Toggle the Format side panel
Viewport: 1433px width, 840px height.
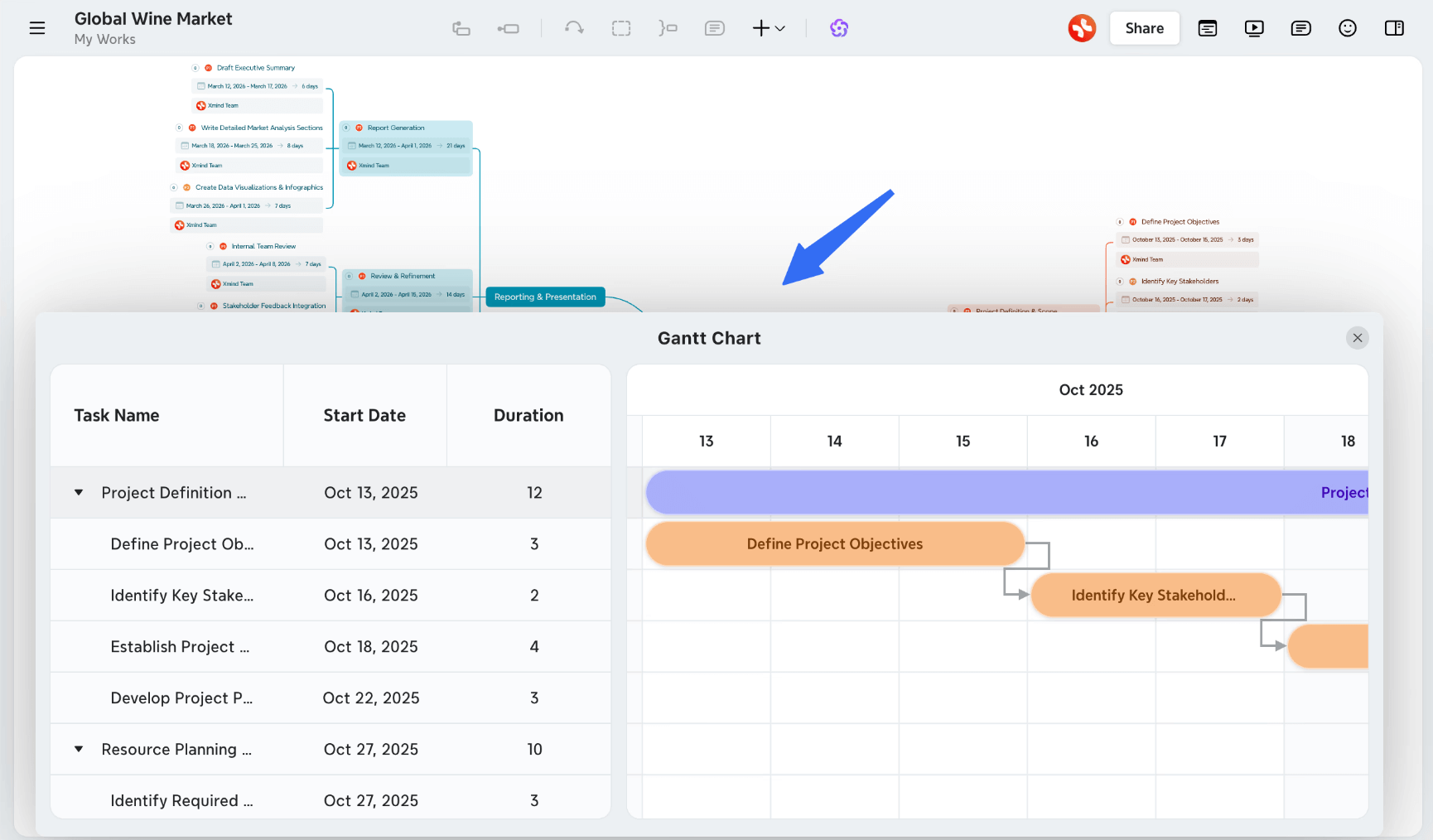point(1394,27)
